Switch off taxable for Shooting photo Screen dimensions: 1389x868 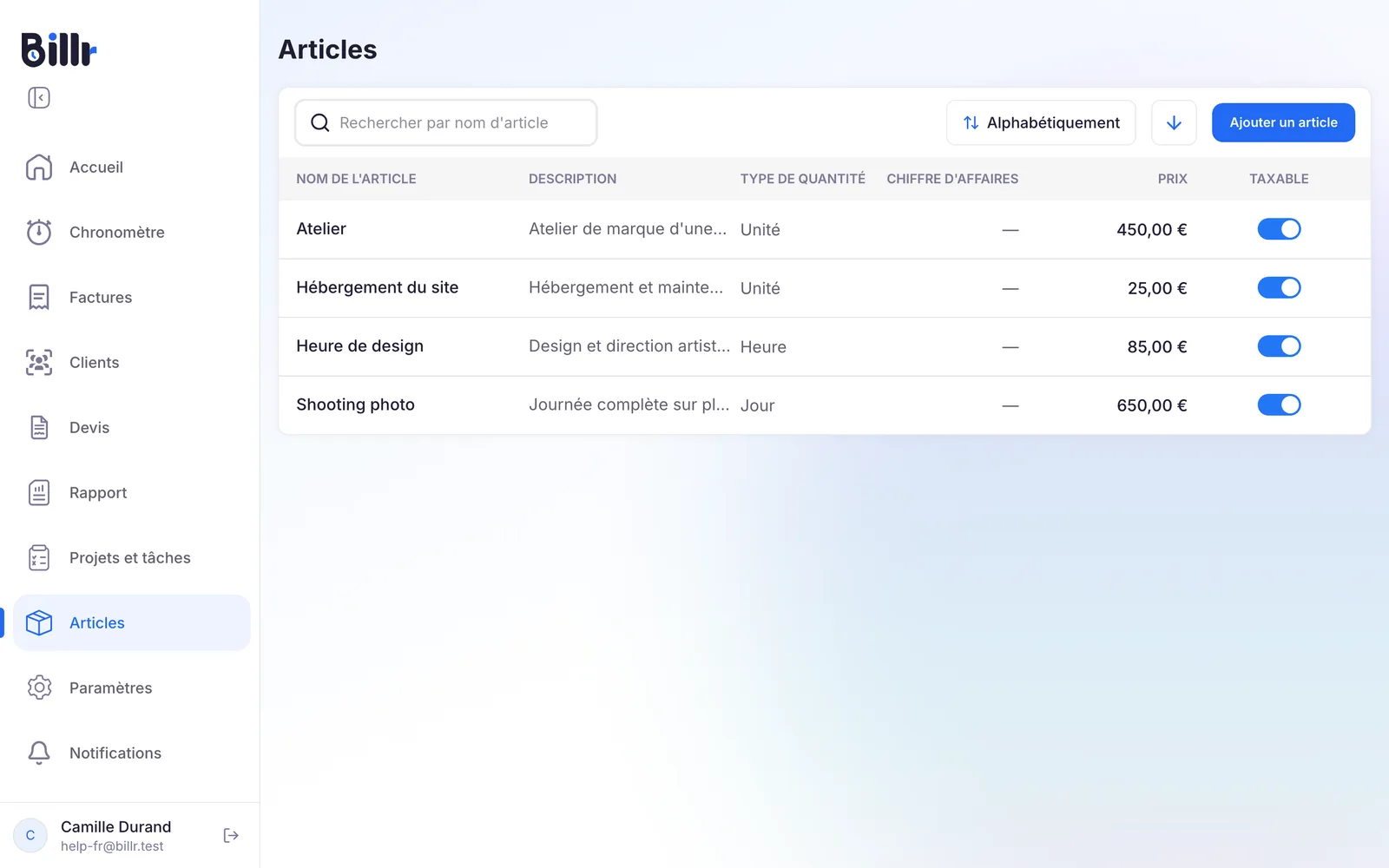pyautogui.click(x=1279, y=404)
